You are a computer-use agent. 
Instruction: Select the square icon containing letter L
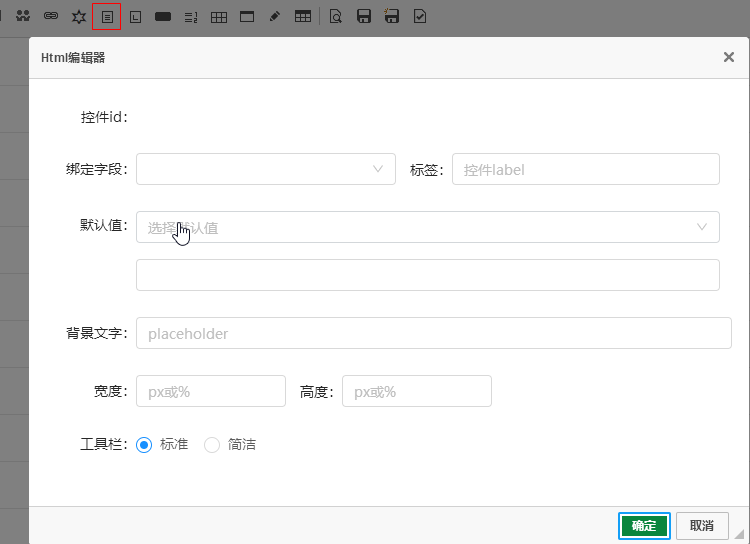coord(135,17)
